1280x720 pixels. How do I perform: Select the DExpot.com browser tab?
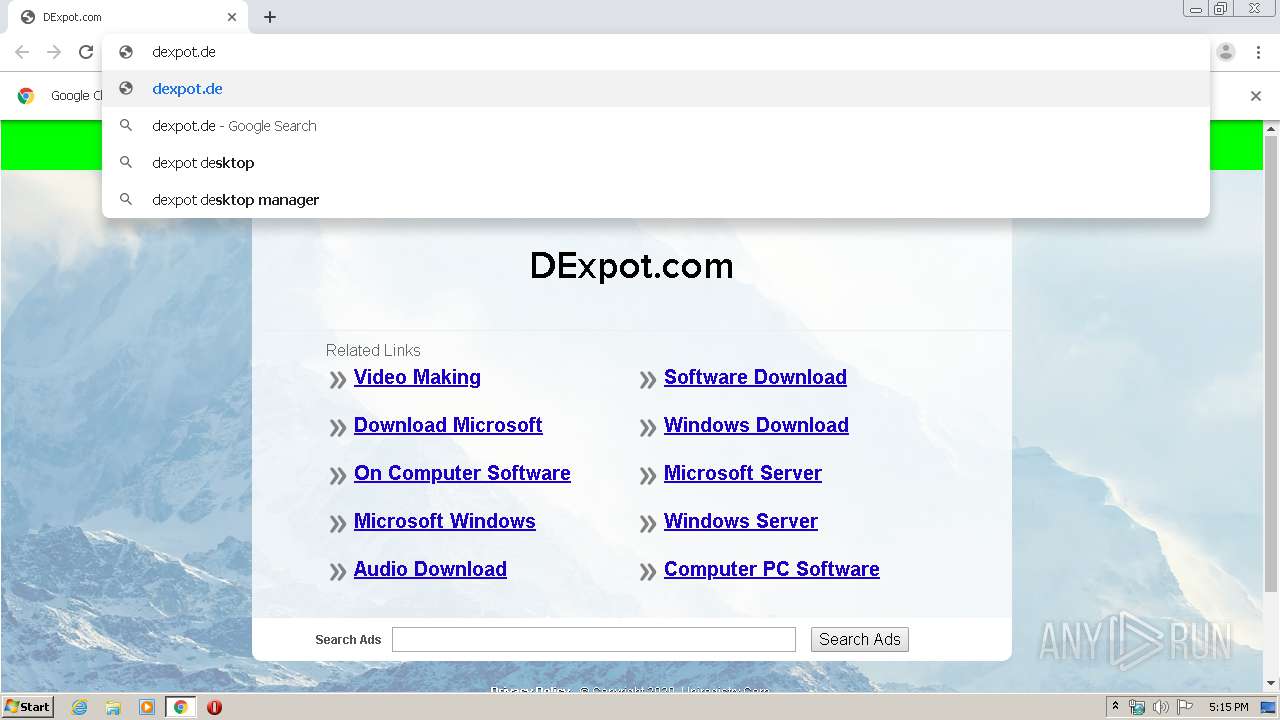128,17
